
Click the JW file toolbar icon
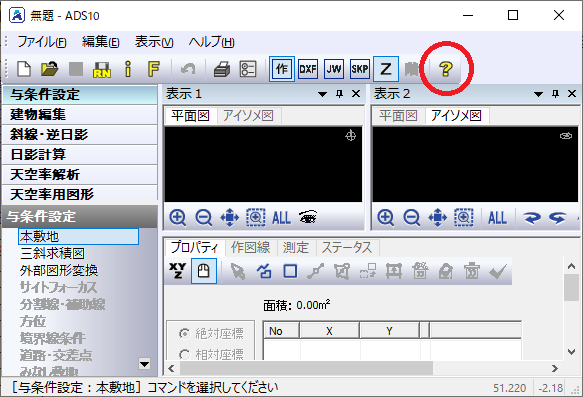pyautogui.click(x=334, y=69)
